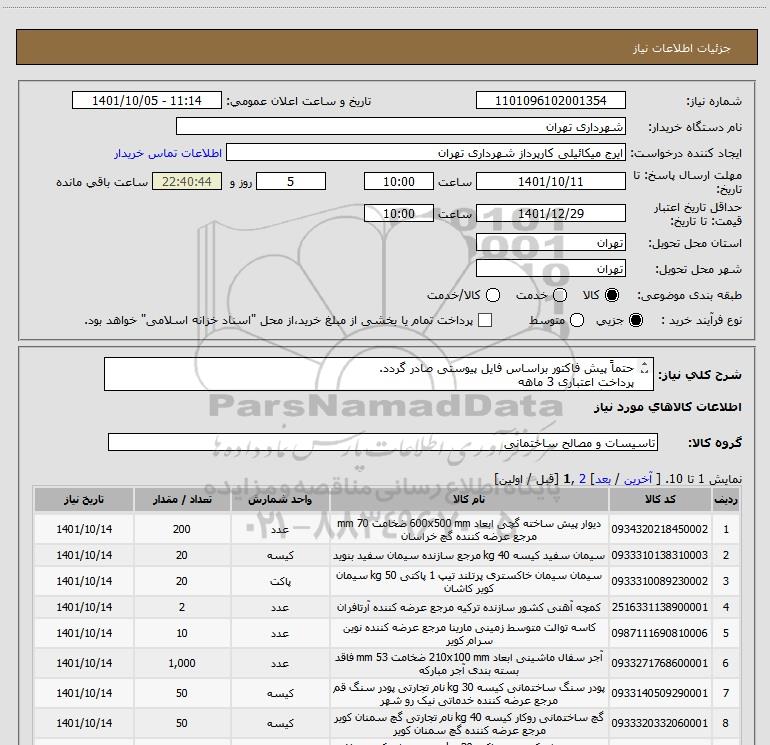Click the price validity date 1401/12/29
The width and height of the screenshot is (770, 745).
550,213
